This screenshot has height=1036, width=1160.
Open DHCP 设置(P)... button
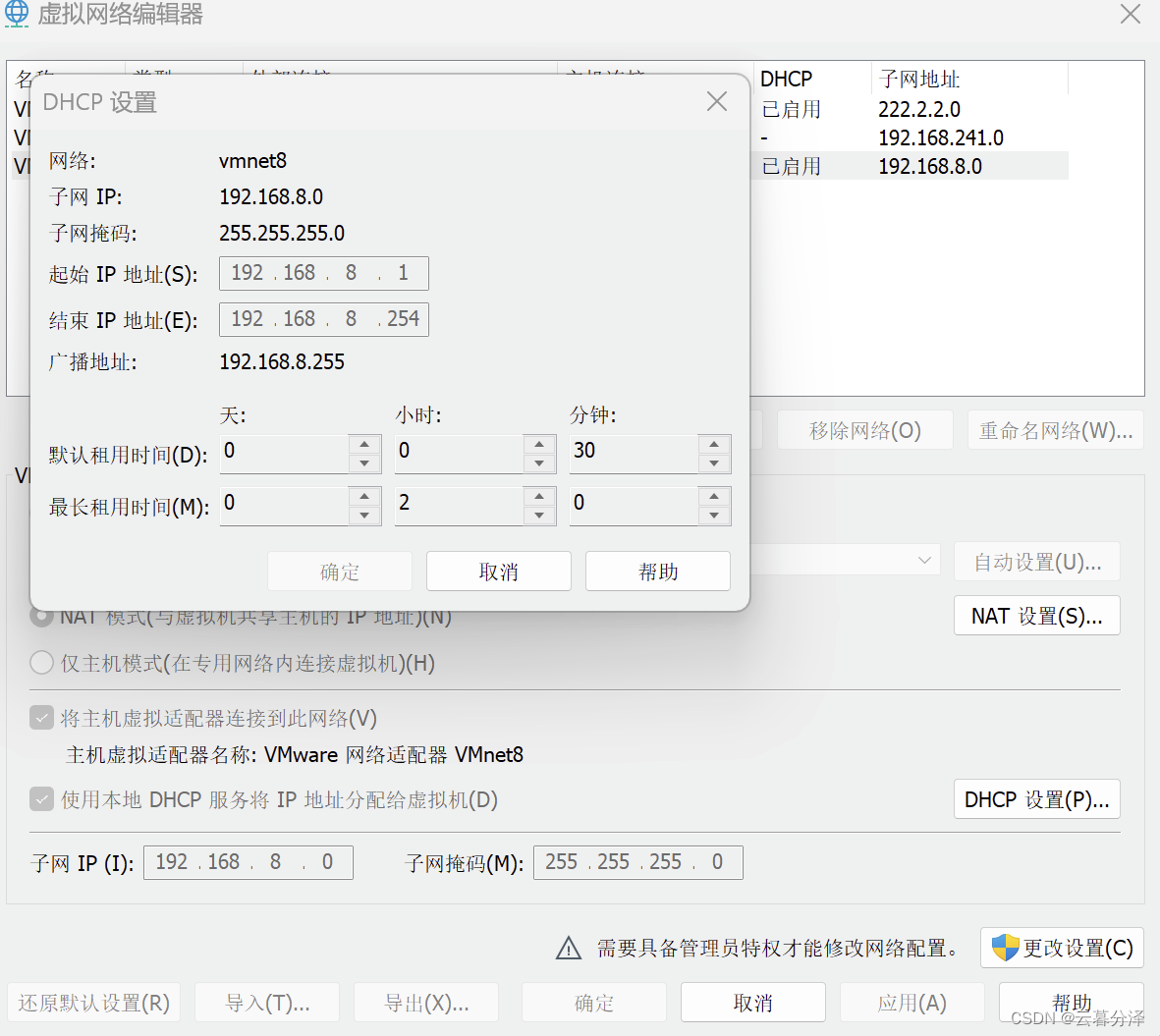(x=1036, y=799)
